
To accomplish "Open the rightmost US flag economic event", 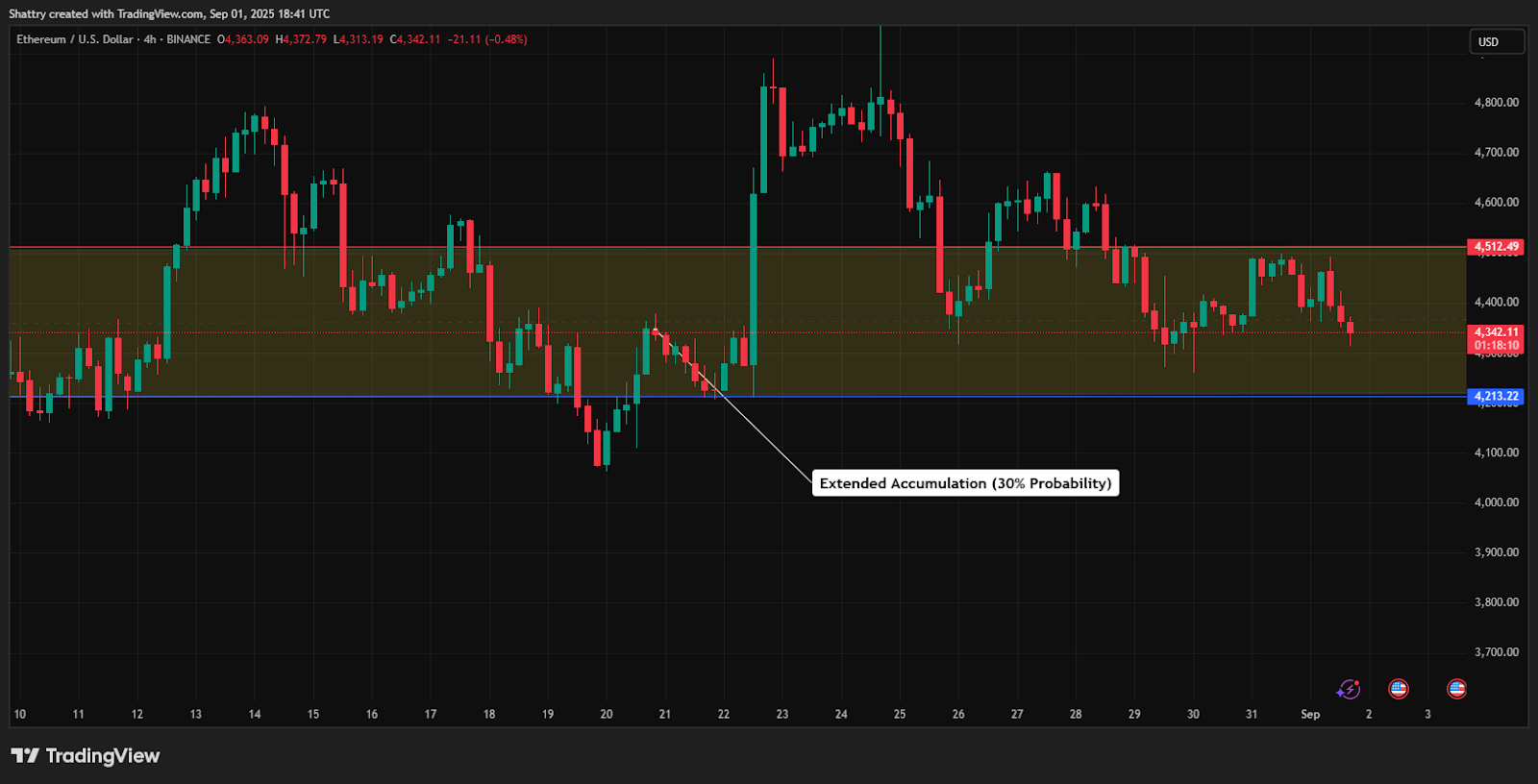I will 1456,689.
